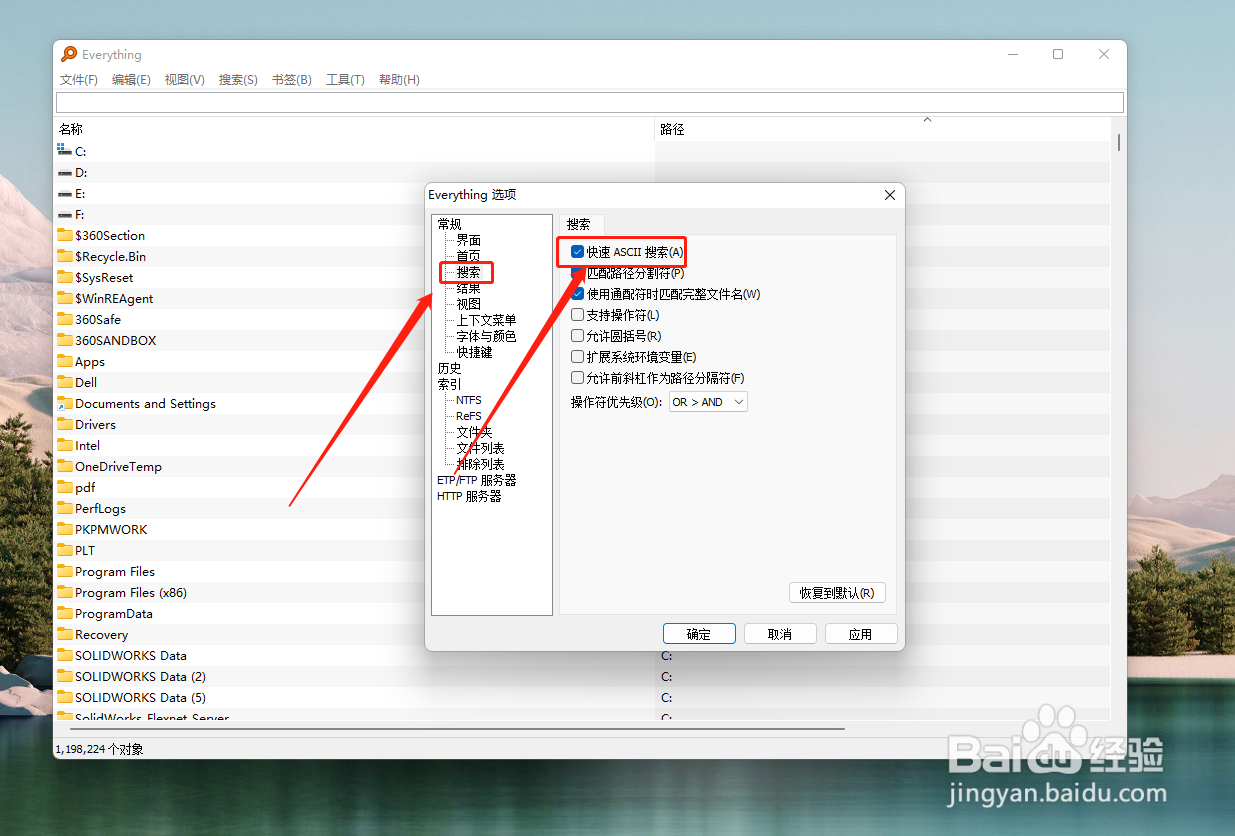This screenshot has height=836, width=1235.
Task: Click the 搜索 tab in options dialog
Action: pos(579,224)
